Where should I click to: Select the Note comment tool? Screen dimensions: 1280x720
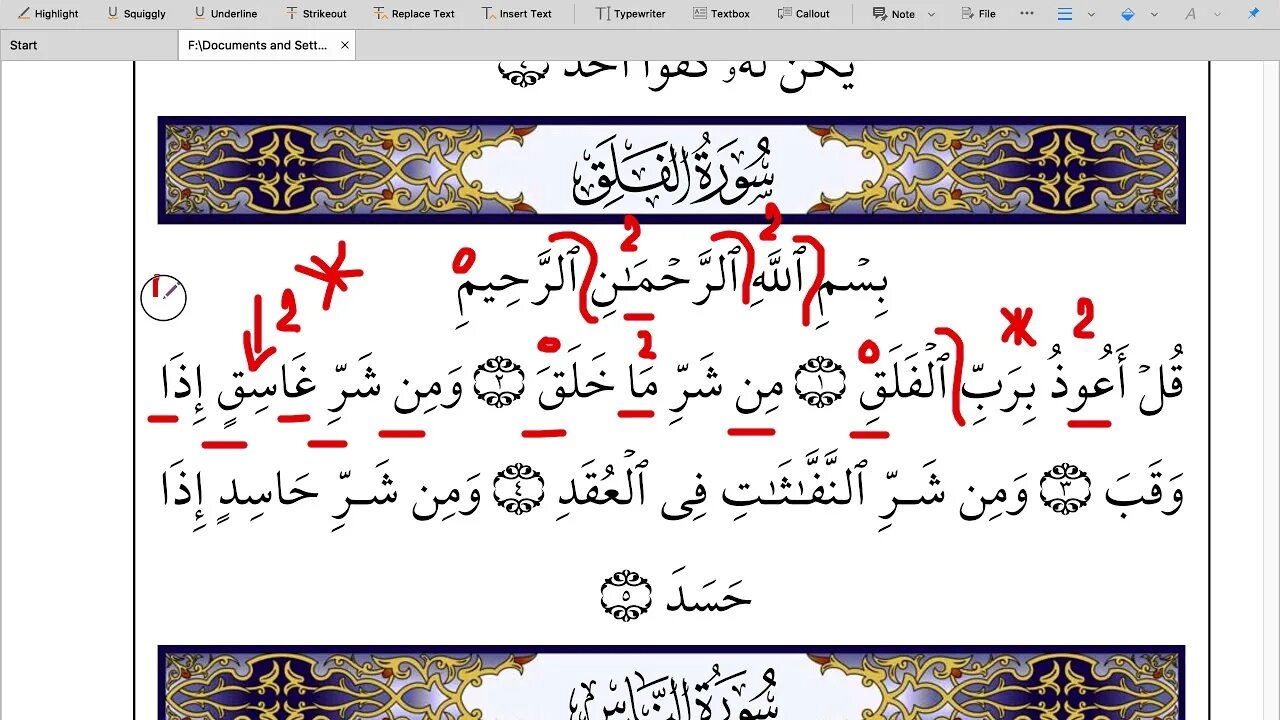click(893, 14)
